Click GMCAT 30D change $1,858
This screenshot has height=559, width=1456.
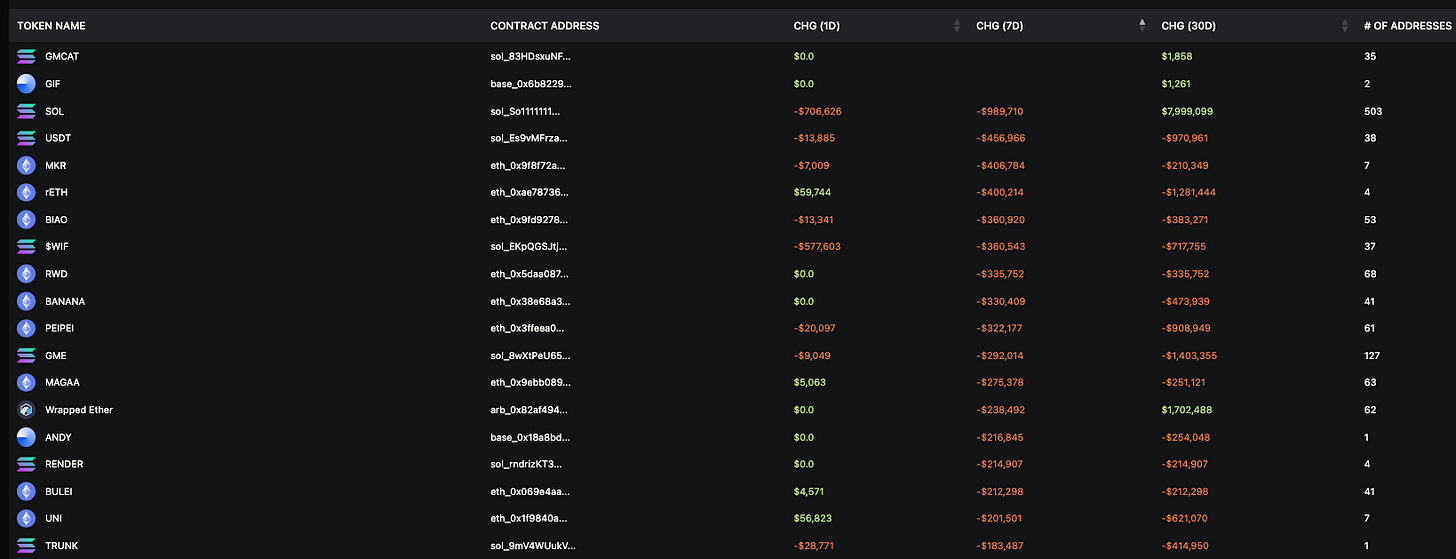(1177, 57)
